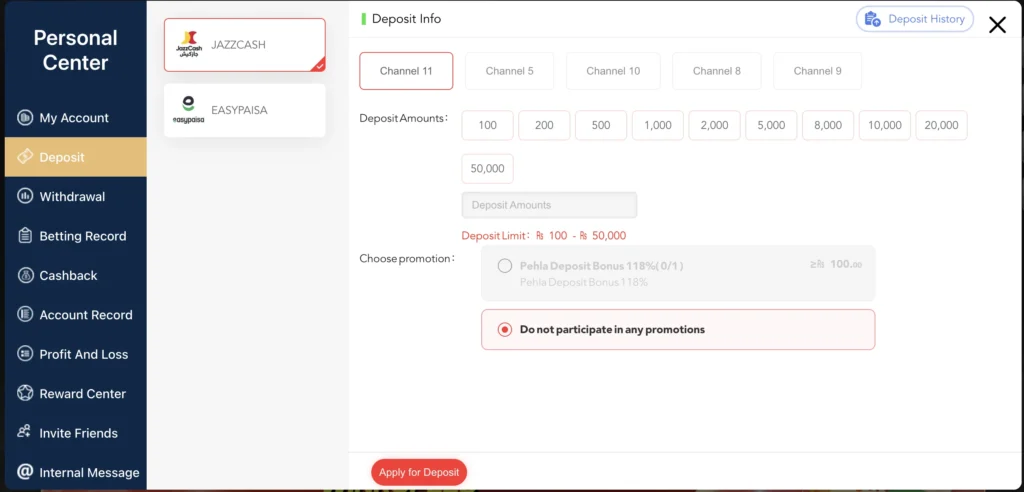
Task: Open My Account menu item
Action: [x=75, y=118]
